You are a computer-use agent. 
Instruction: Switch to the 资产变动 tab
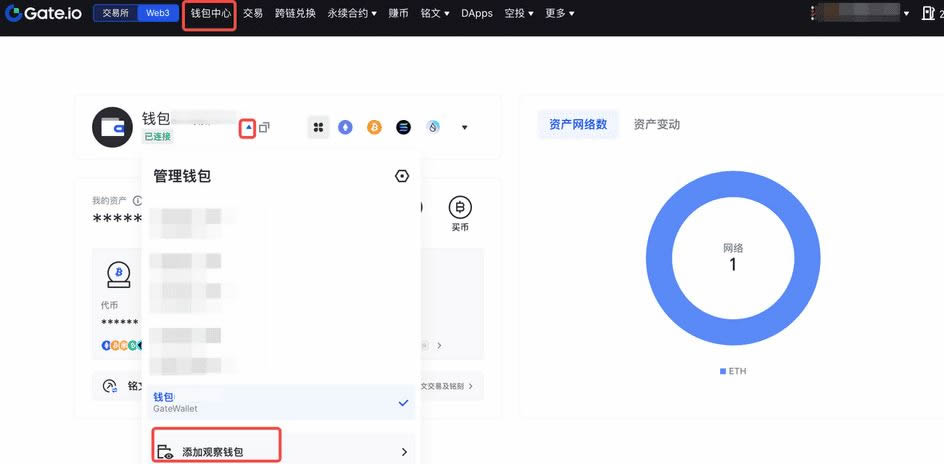tap(656, 124)
